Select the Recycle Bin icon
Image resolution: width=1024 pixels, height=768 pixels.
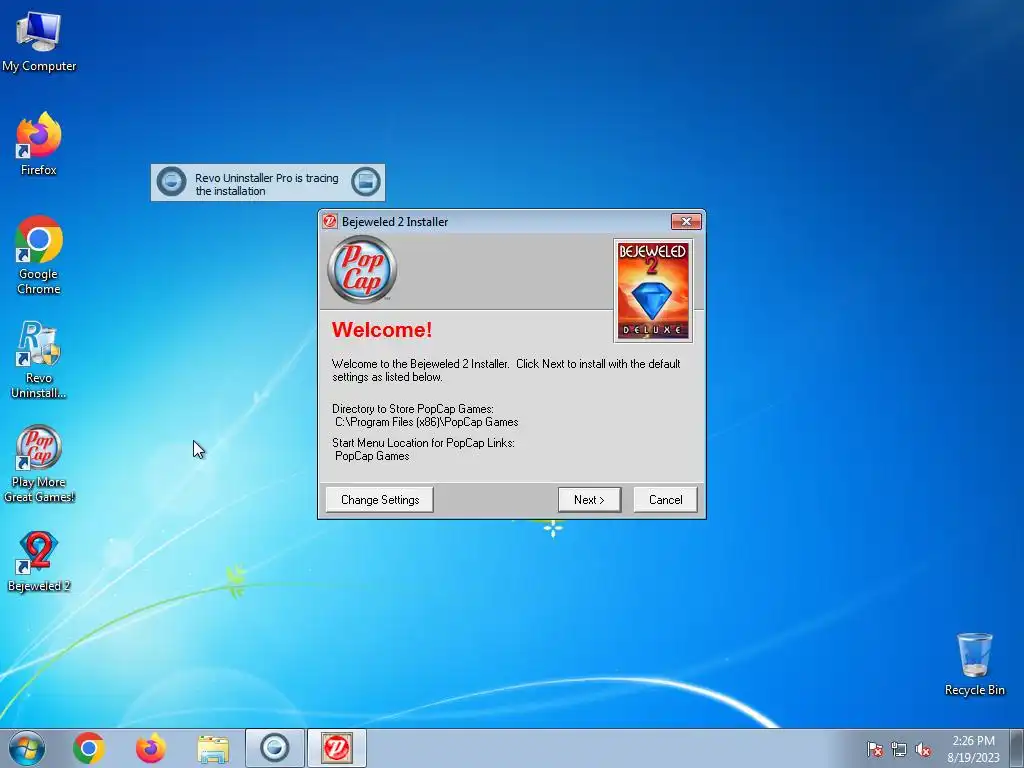click(974, 664)
